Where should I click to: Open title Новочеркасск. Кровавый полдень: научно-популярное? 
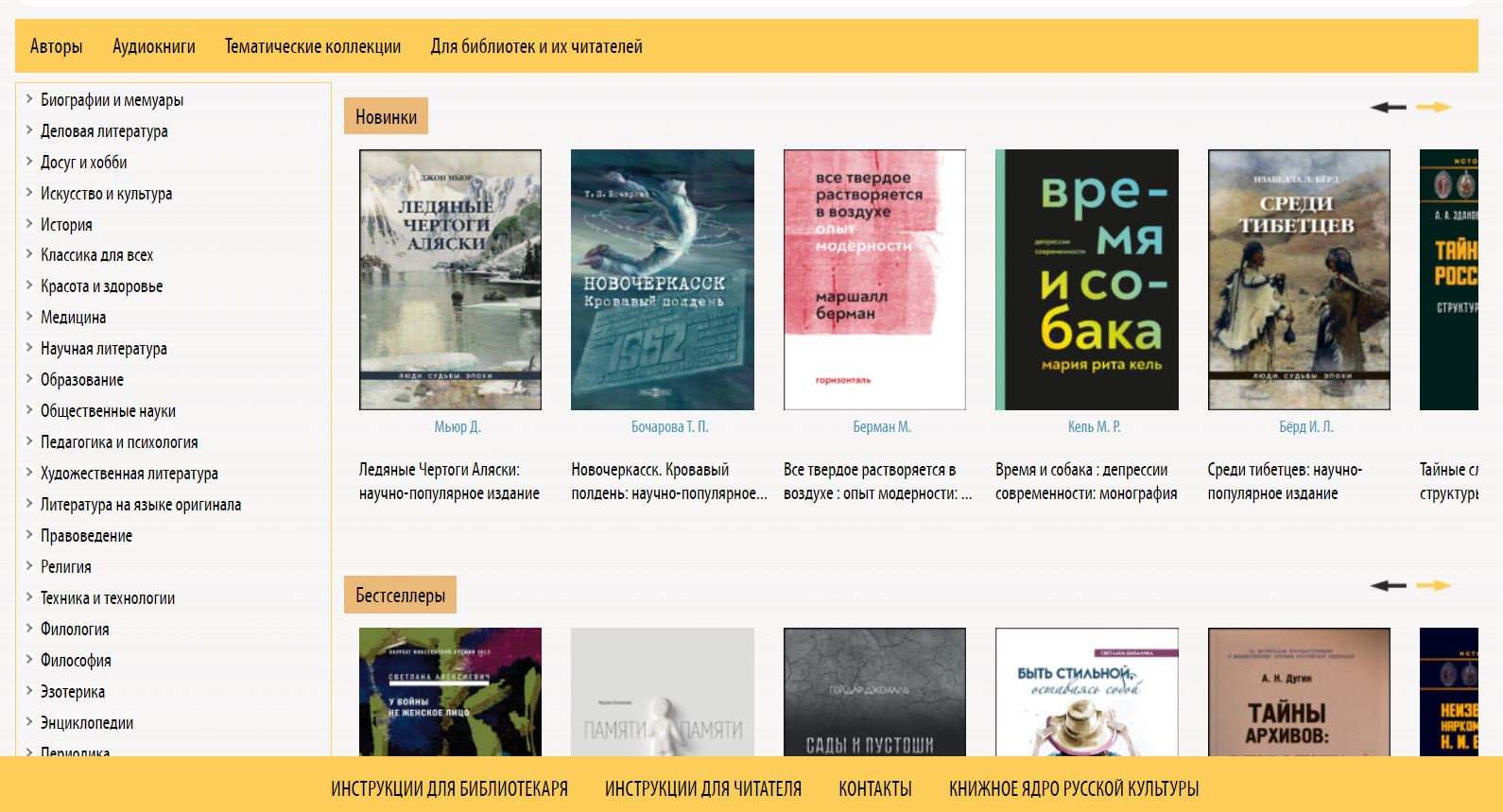(x=669, y=482)
